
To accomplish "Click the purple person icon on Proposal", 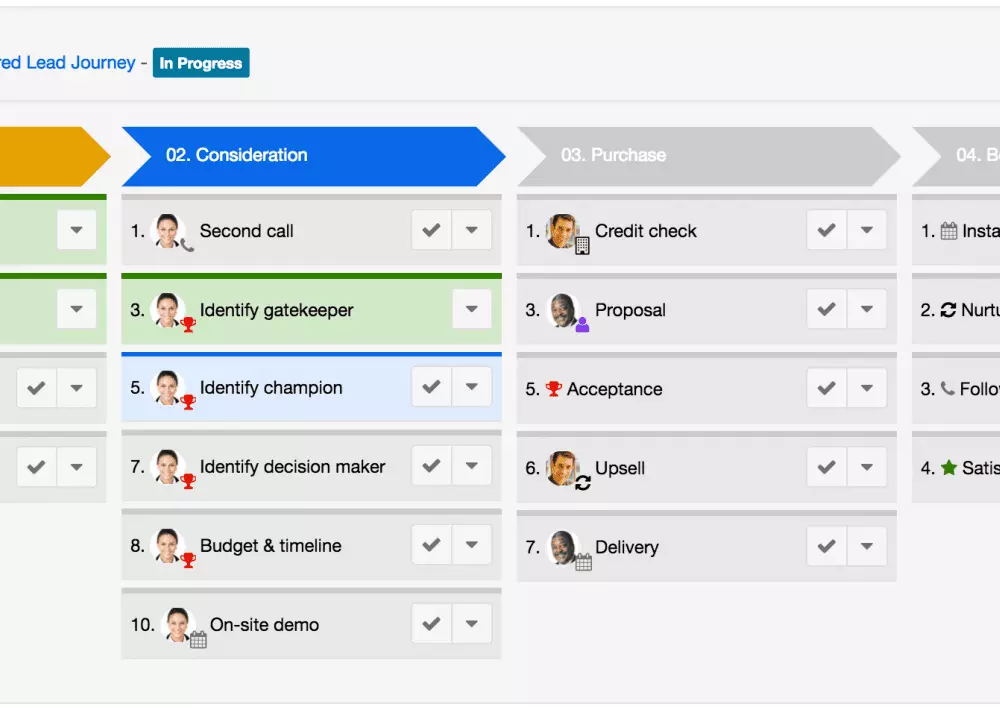I will 582,324.
